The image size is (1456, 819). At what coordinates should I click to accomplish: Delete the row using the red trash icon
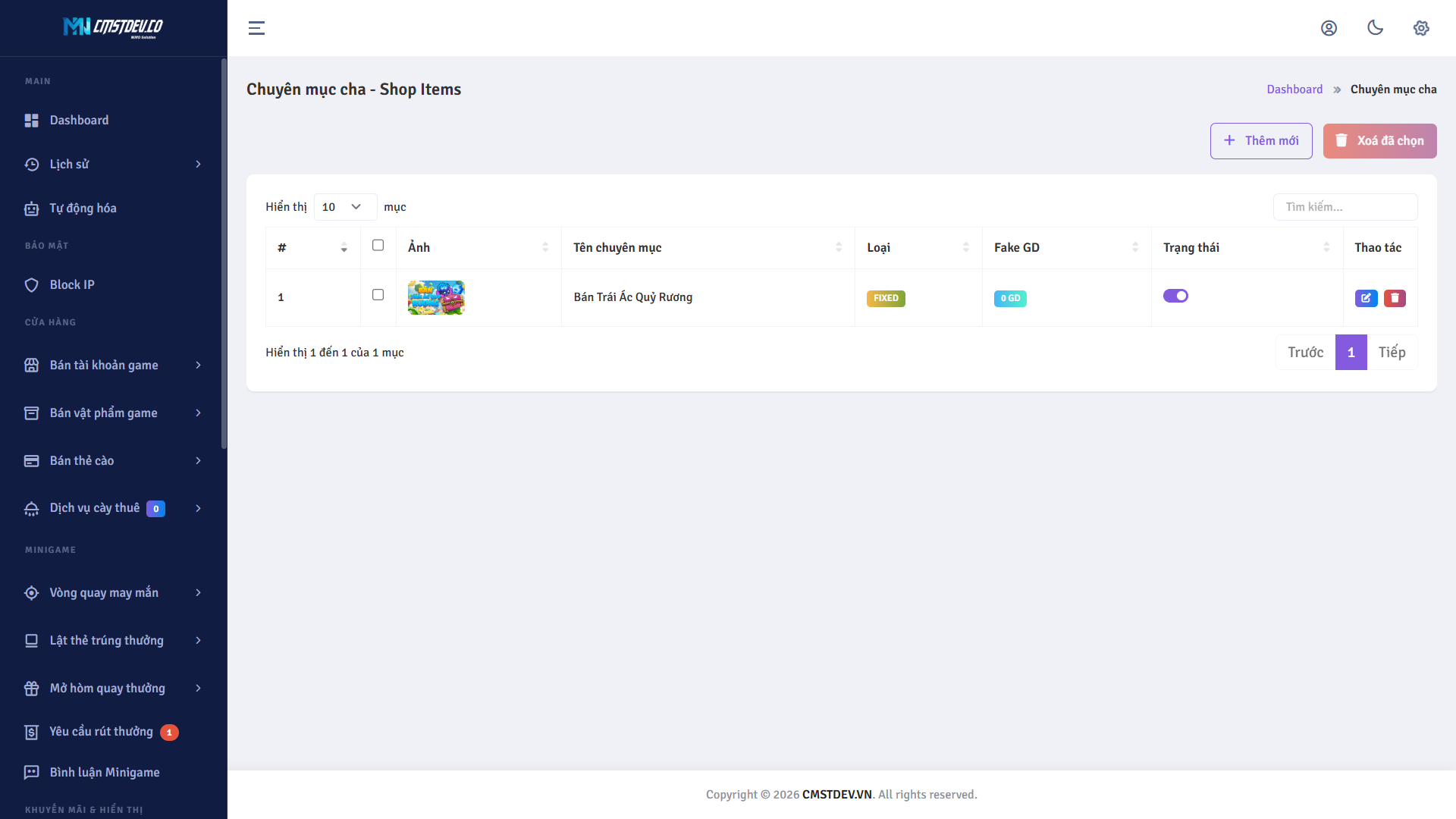tap(1395, 298)
